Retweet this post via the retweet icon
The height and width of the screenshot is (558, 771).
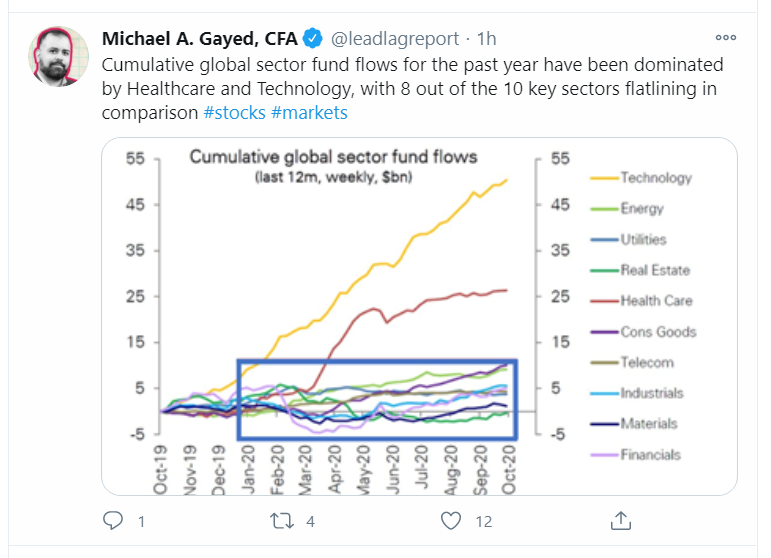click(281, 520)
